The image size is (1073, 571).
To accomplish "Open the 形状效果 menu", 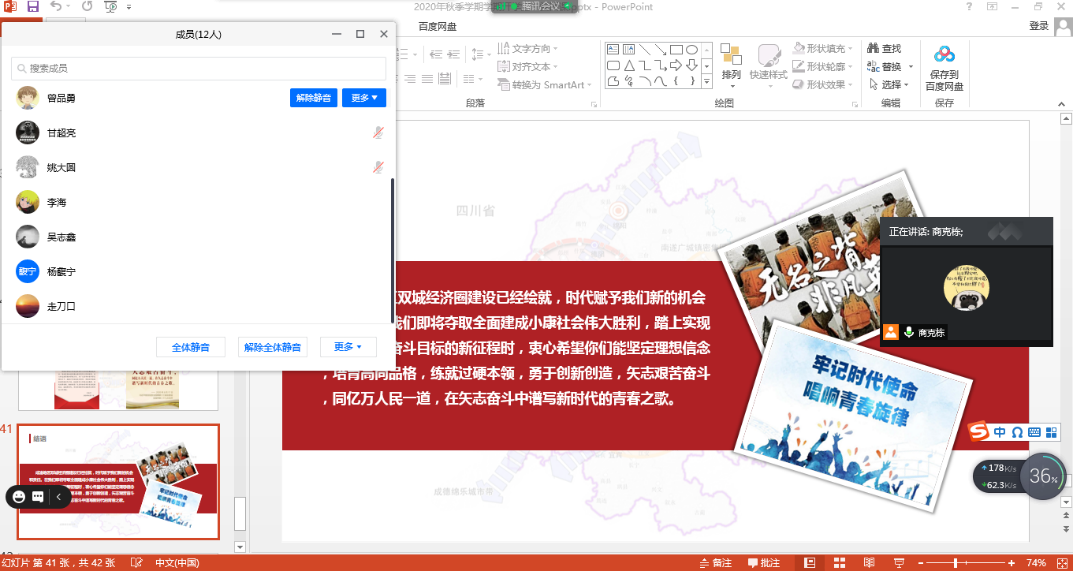I will (x=823, y=85).
